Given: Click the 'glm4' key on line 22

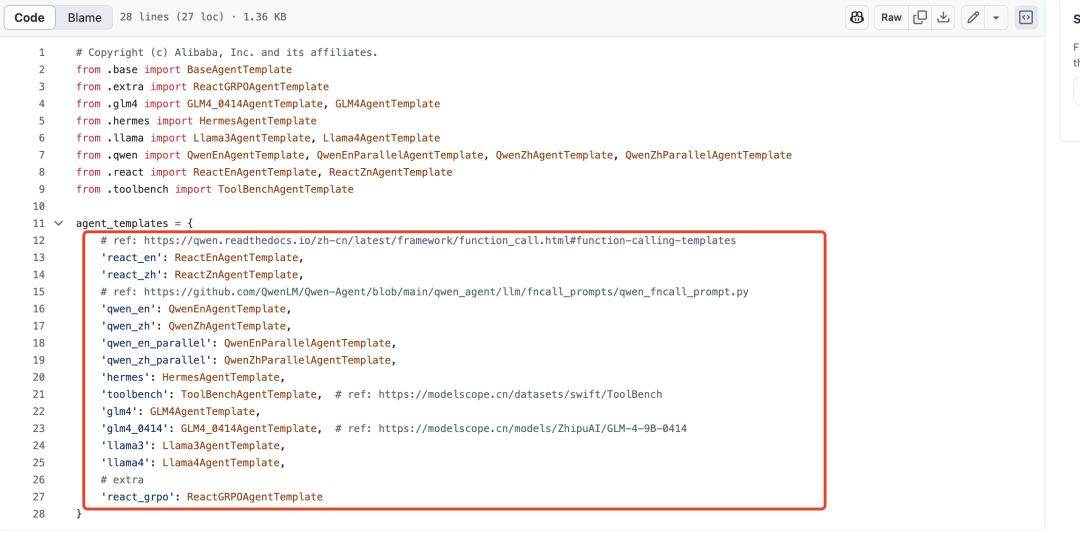Looking at the screenshot, I should (x=118, y=412).
